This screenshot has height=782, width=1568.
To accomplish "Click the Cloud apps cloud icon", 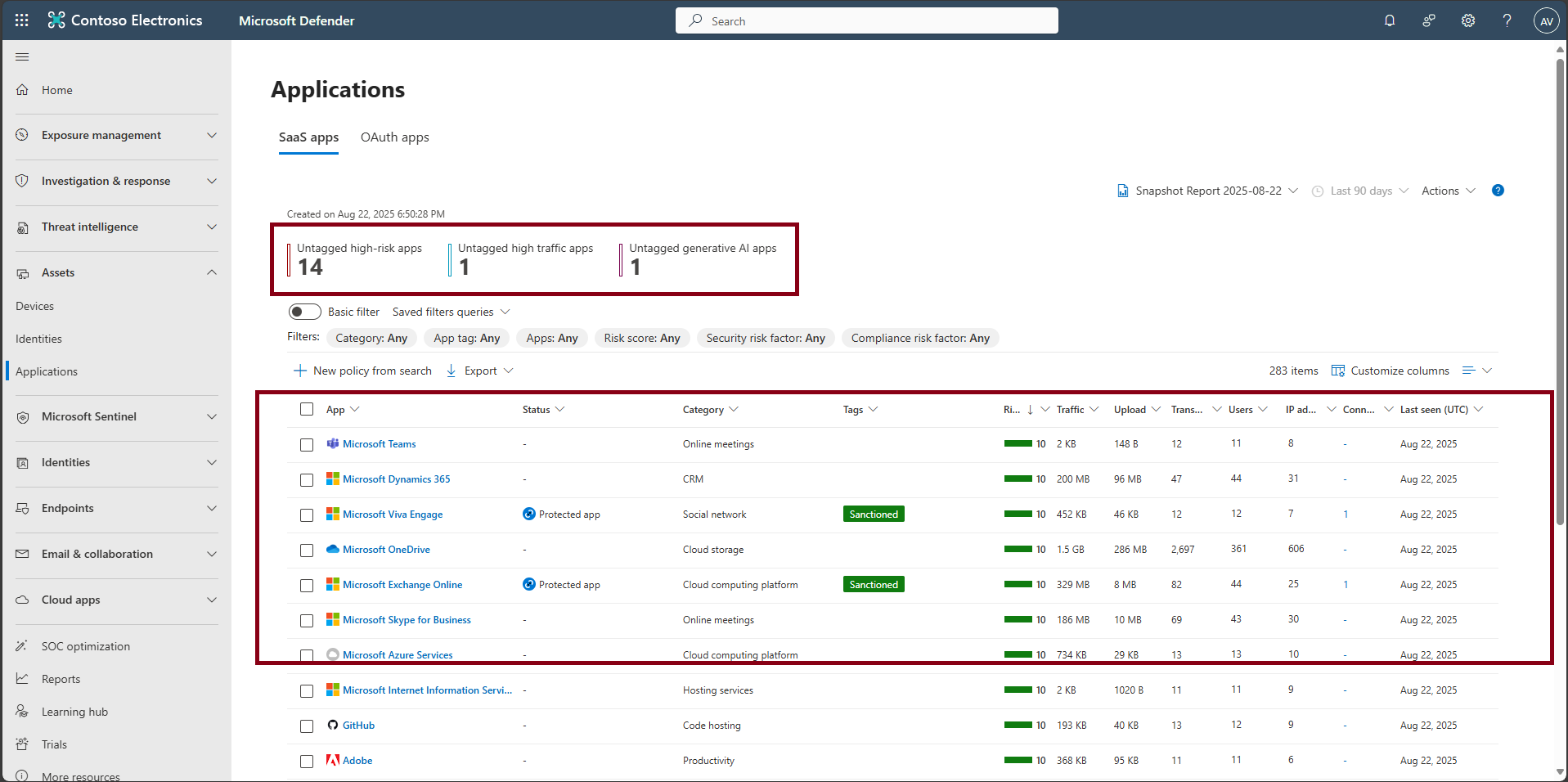I will [x=22, y=600].
